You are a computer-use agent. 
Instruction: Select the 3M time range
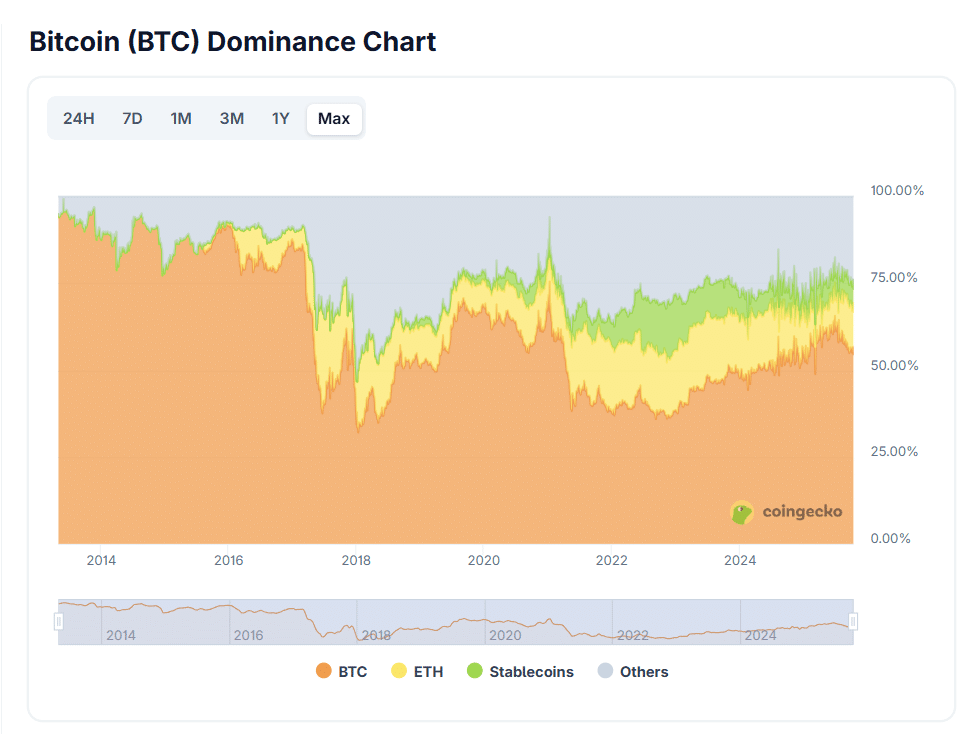tap(231, 119)
